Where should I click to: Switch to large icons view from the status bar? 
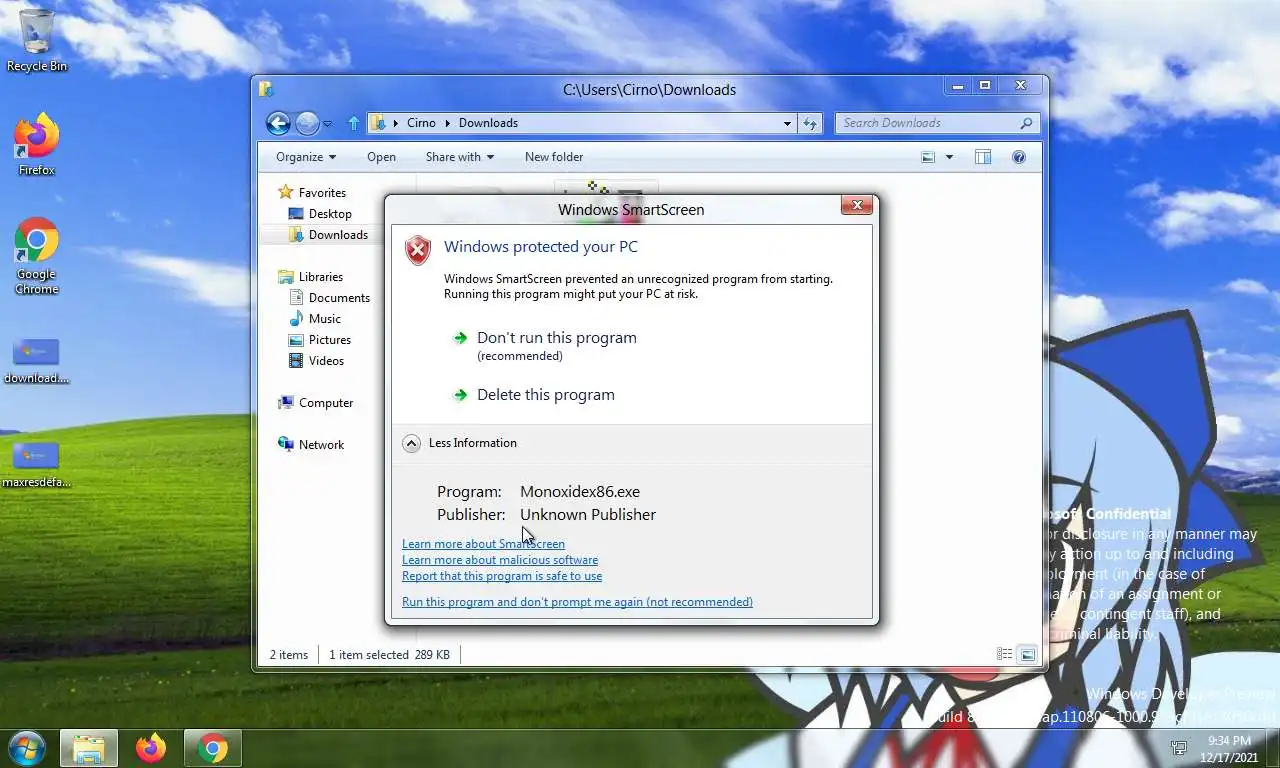coord(1027,654)
